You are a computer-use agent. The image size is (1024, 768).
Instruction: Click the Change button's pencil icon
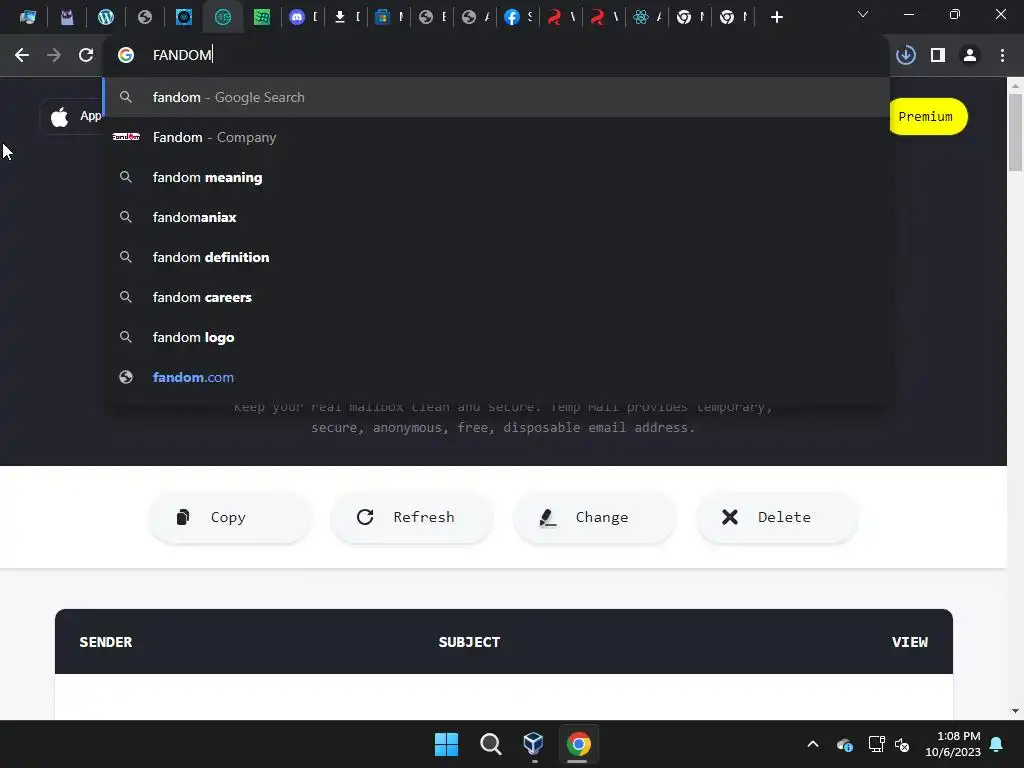coord(548,518)
